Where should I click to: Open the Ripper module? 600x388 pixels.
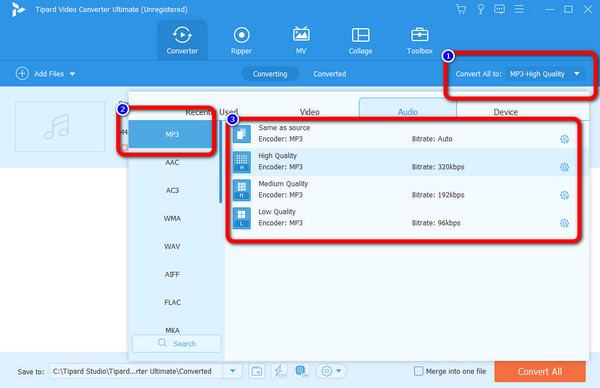(x=241, y=40)
